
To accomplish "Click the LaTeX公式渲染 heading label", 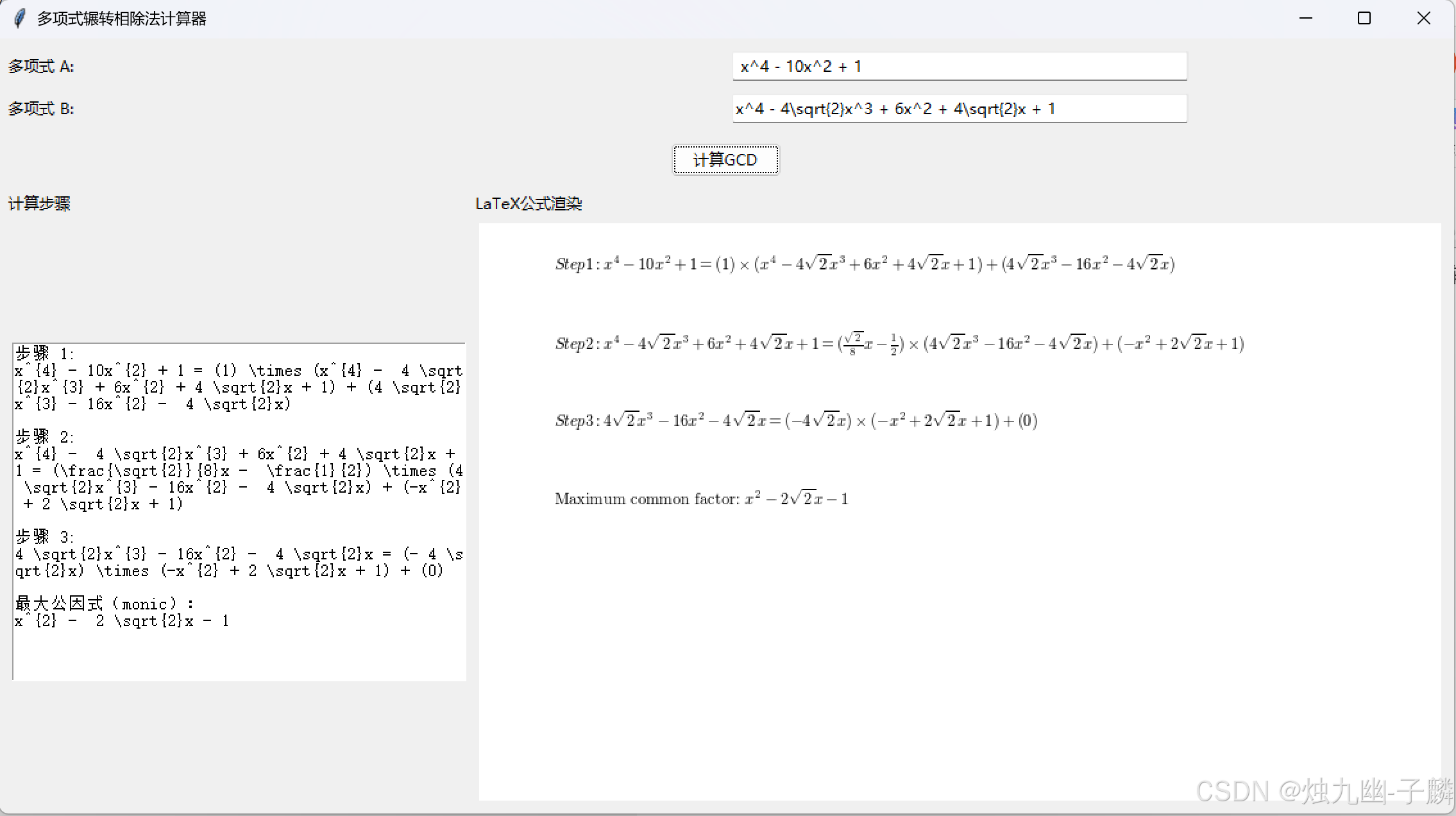I will tap(529, 204).
